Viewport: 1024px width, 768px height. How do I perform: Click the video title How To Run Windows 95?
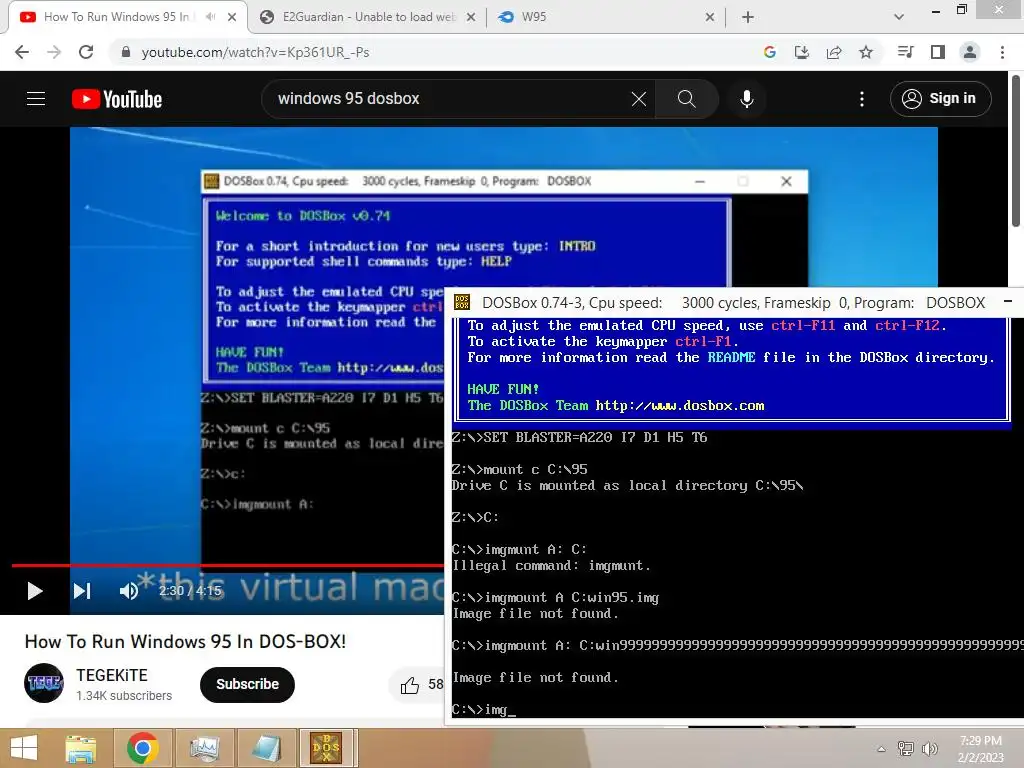click(185, 641)
